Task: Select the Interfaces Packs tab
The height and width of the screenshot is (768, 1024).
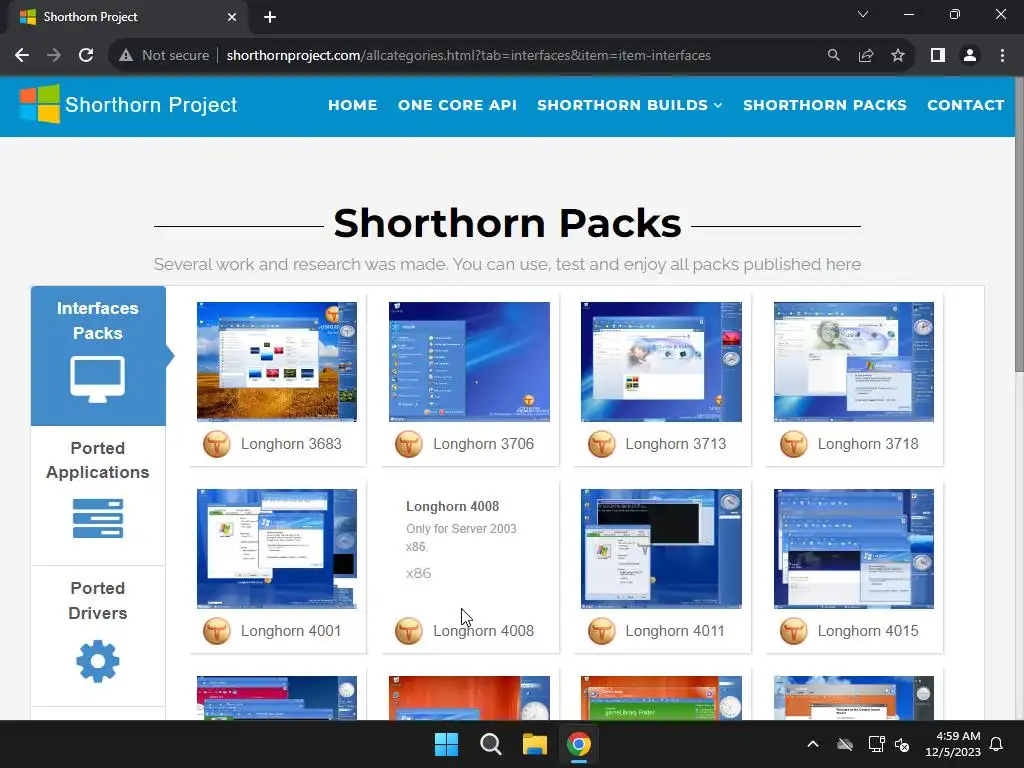Action: 98,356
